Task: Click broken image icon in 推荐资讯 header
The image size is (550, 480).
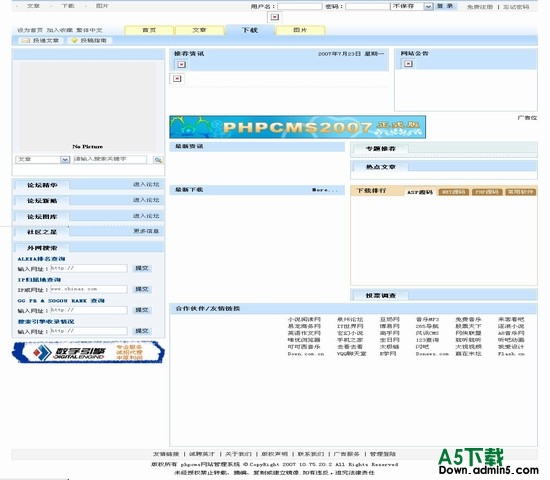Action: pyautogui.click(x=181, y=65)
